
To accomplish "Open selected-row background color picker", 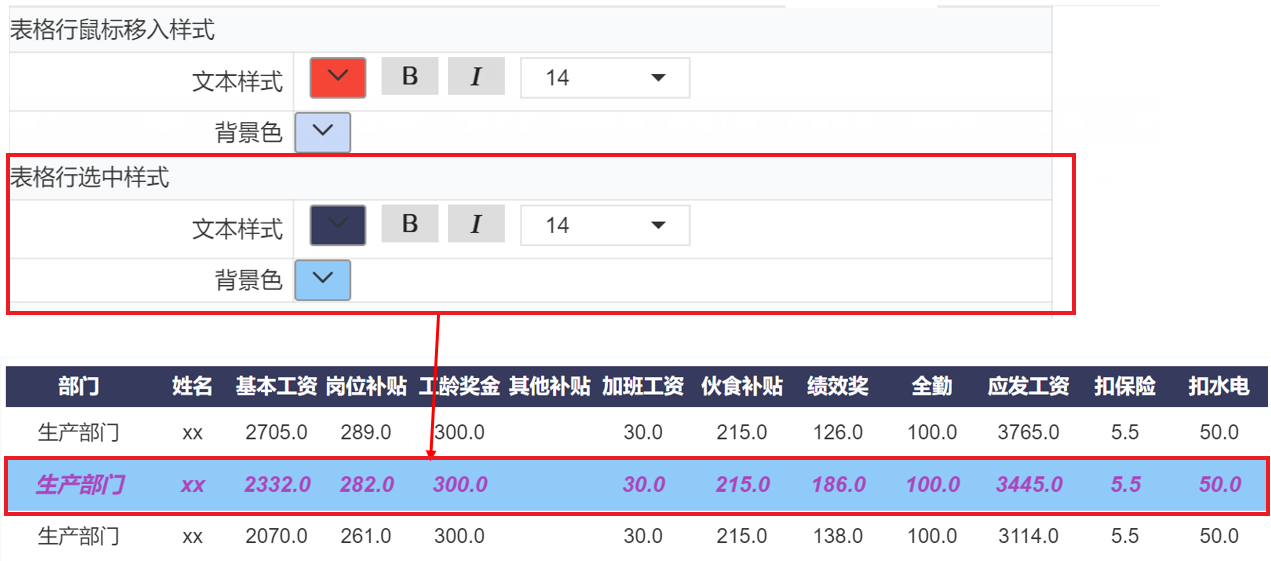I will [323, 280].
